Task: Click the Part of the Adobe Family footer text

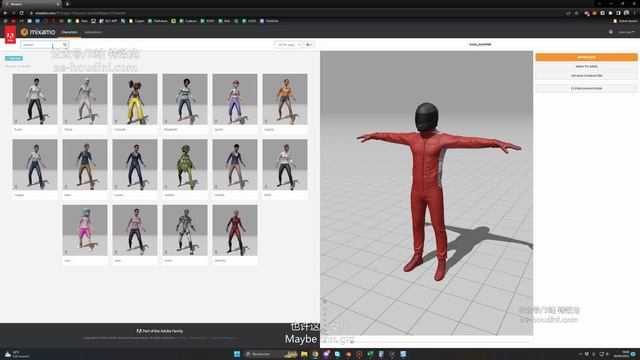Action: [x=160, y=331]
